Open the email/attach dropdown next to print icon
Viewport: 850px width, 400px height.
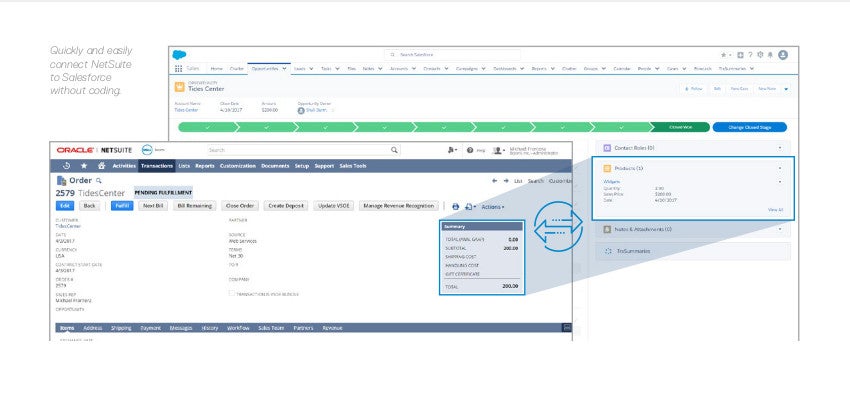click(x=470, y=207)
